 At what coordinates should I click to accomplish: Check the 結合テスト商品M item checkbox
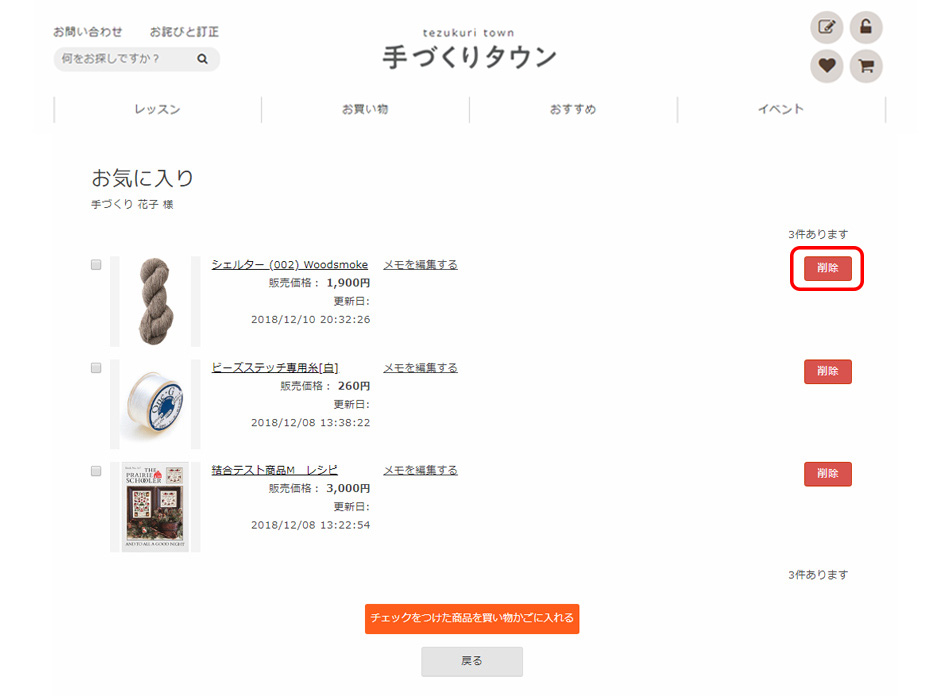click(96, 471)
